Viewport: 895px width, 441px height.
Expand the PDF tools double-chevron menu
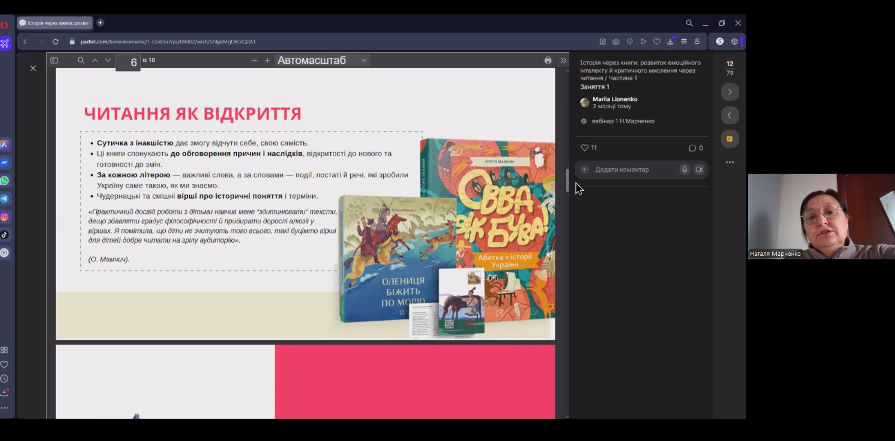coord(562,61)
